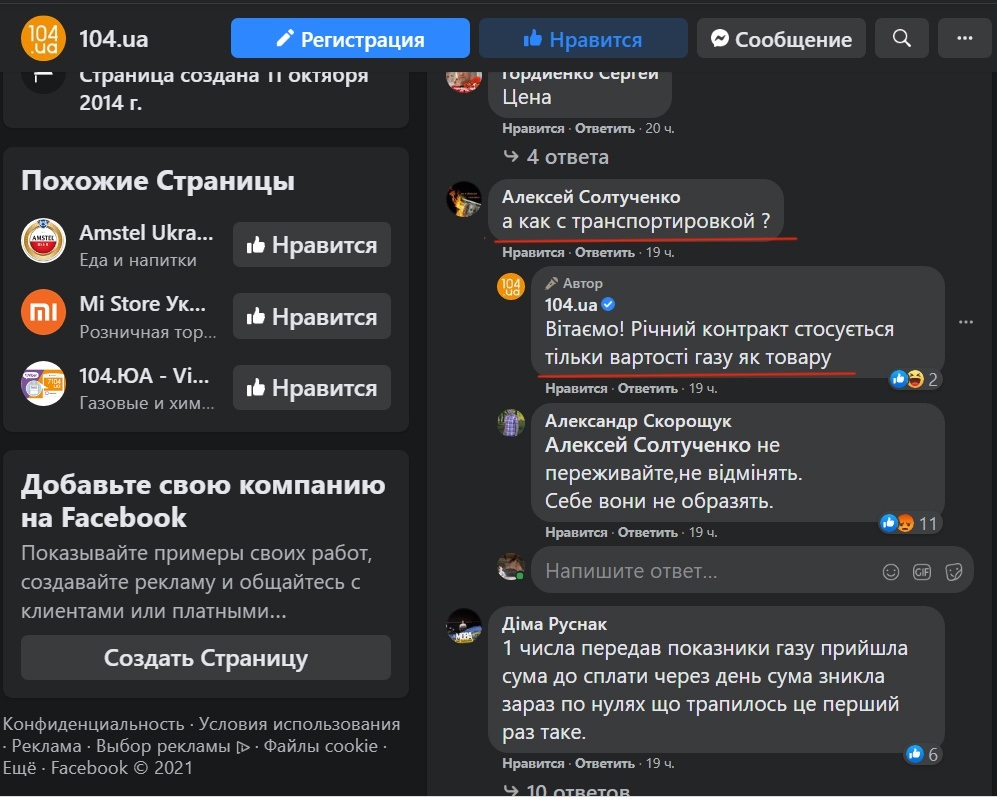Click the 19 ч. timestamp under Діма Руснак's comment

click(x=660, y=764)
